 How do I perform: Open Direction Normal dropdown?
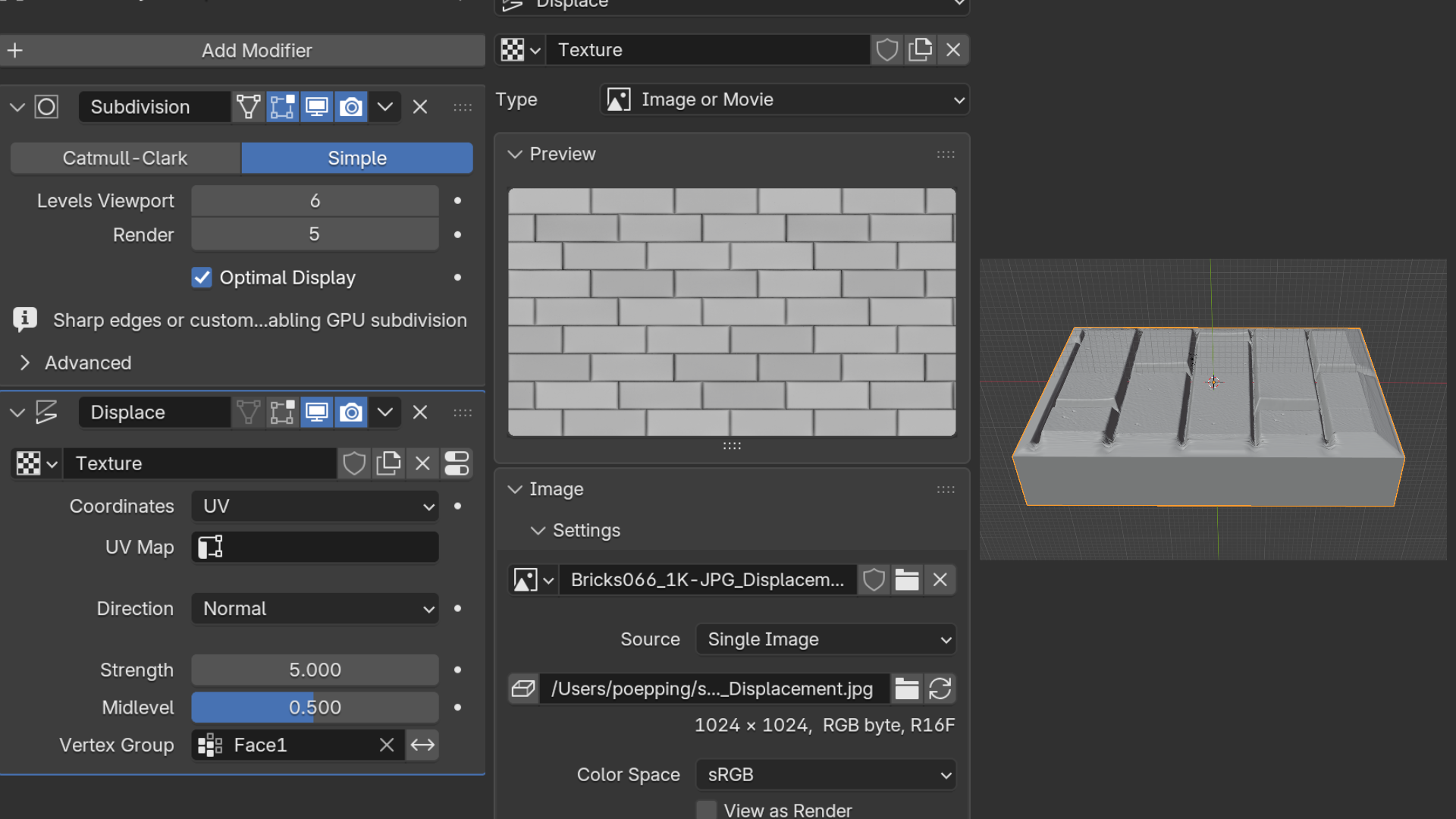(x=315, y=609)
